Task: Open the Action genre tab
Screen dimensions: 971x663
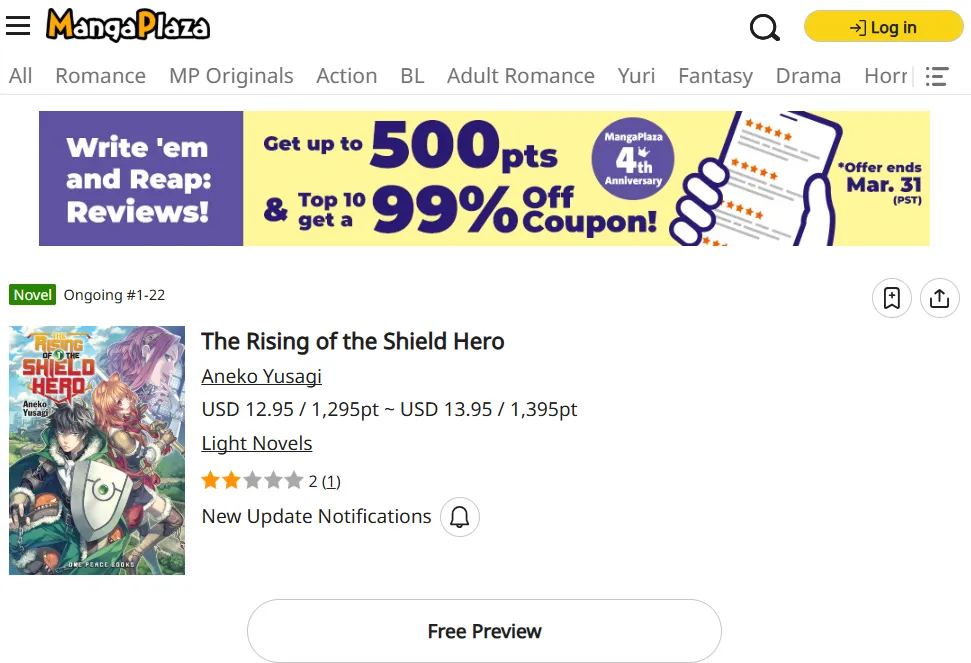Action: coord(346,76)
